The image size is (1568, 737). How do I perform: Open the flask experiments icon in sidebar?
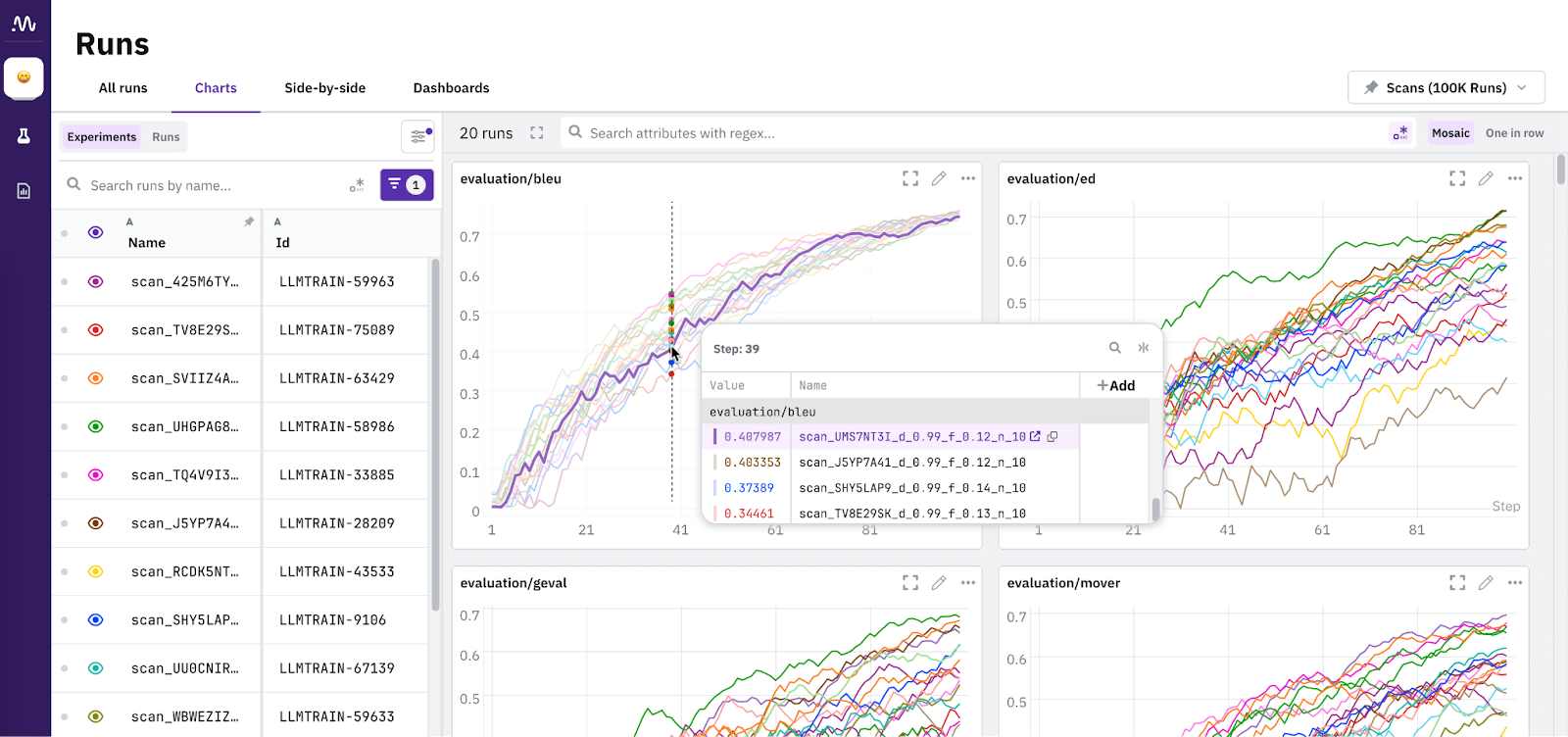coord(24,136)
